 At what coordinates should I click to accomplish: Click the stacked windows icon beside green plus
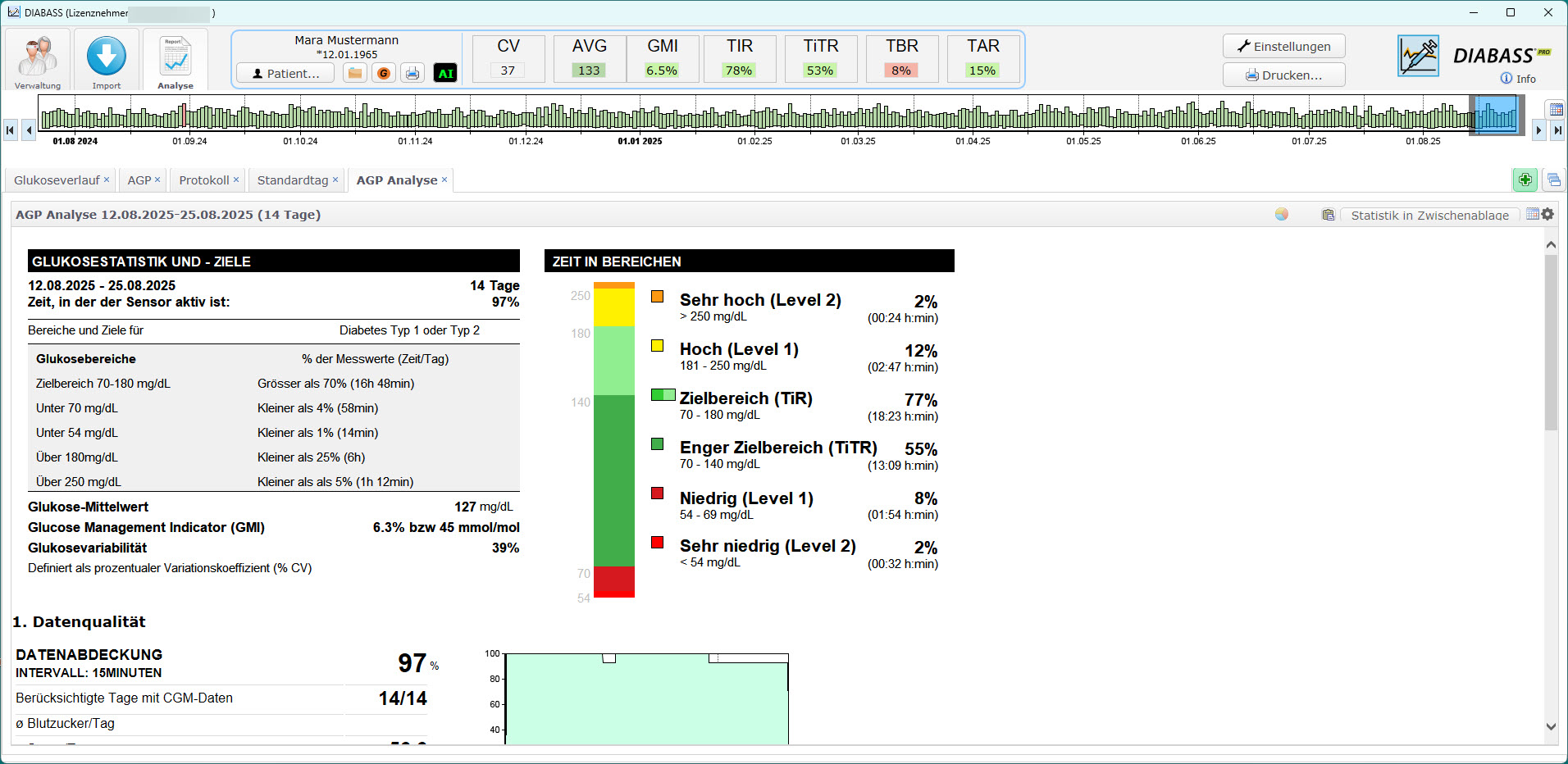click(1553, 180)
